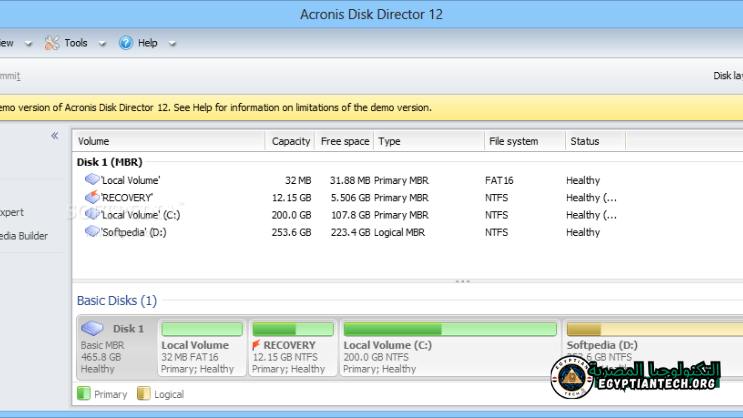Click the RECOVERY partition flag icon in disk map
Viewport: 743px width, 418px height.
[x=256, y=345]
